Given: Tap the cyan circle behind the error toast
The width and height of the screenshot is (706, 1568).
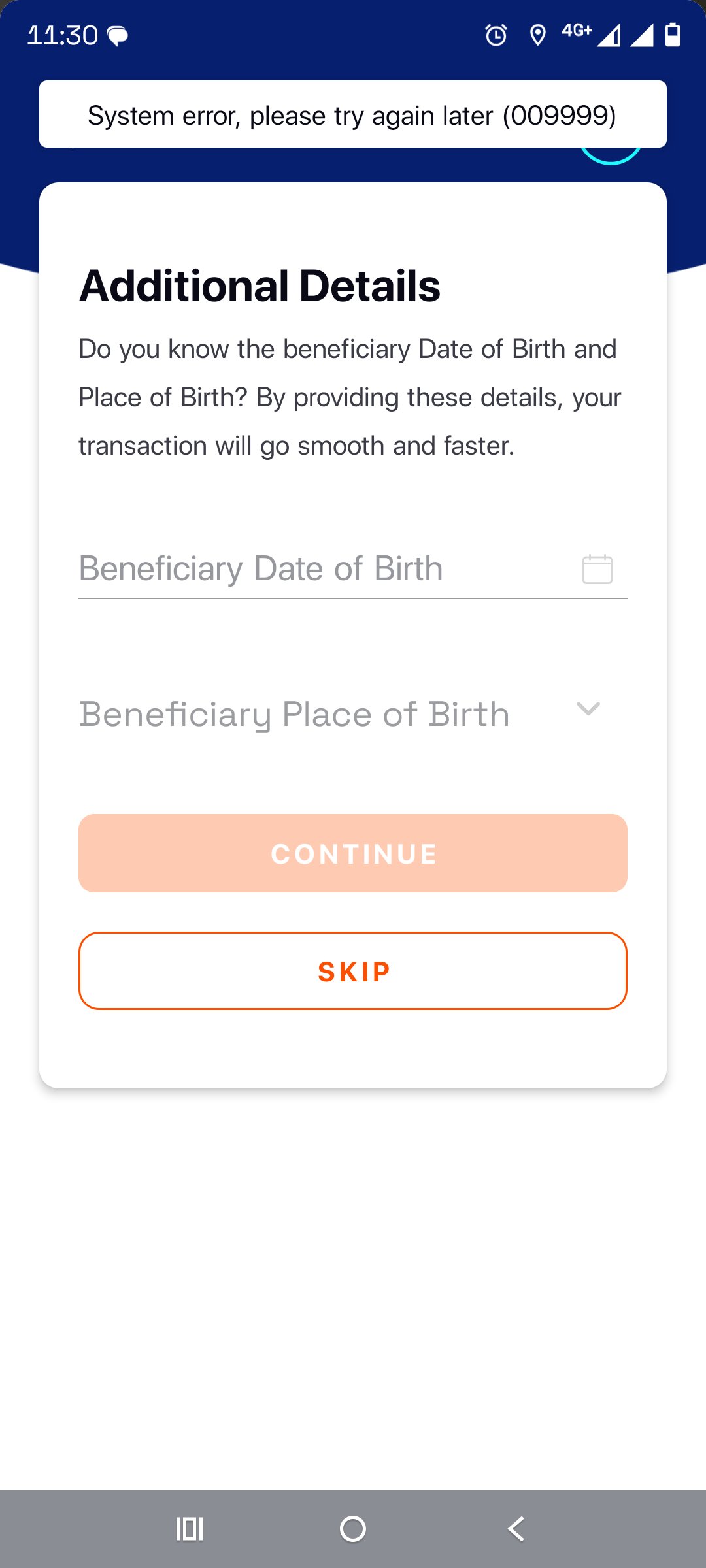Looking at the screenshot, I should pos(611,157).
